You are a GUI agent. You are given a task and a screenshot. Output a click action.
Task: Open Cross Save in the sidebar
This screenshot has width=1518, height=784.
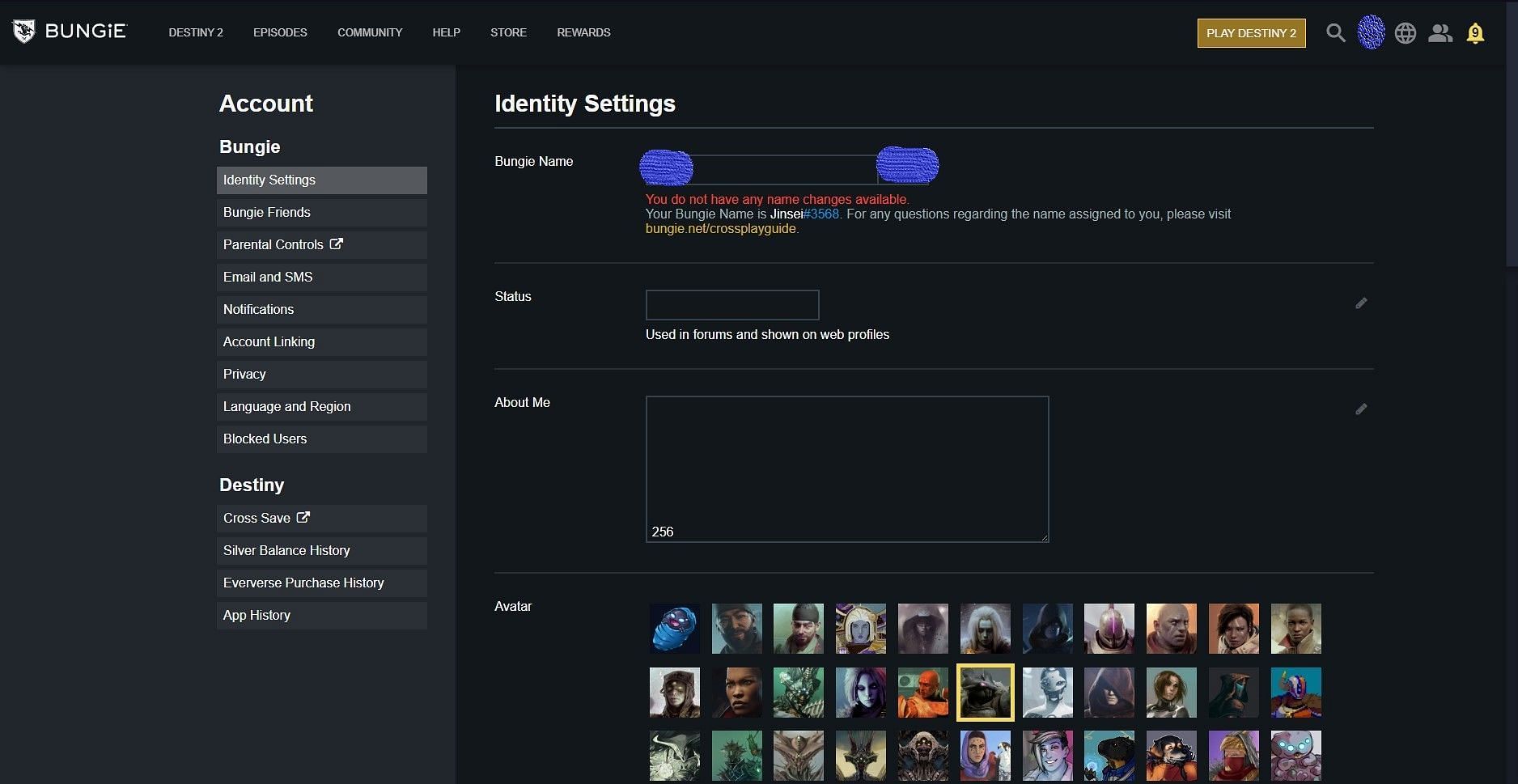click(322, 519)
